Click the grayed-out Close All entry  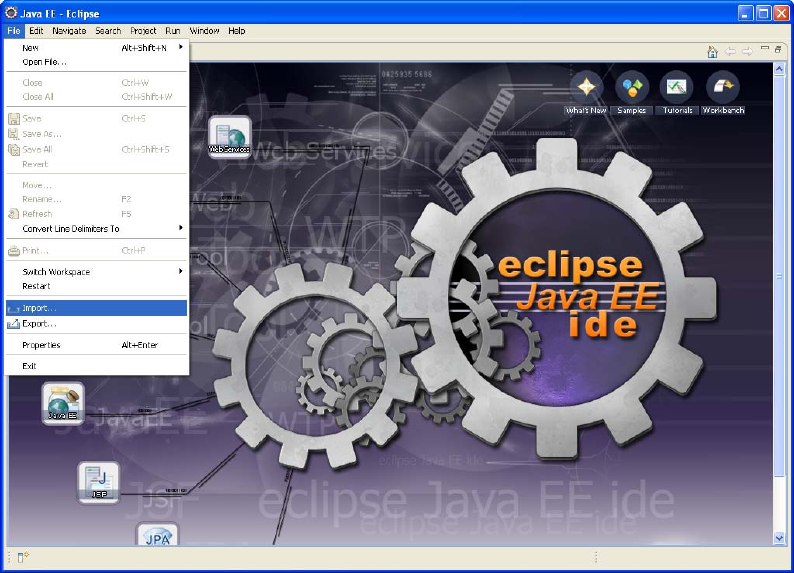[x=96, y=97]
